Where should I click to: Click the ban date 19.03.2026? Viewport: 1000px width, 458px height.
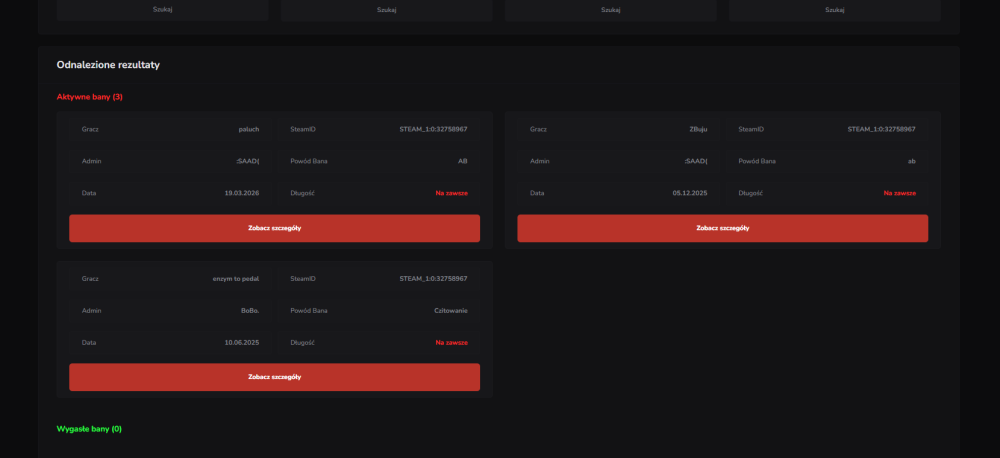pos(242,193)
